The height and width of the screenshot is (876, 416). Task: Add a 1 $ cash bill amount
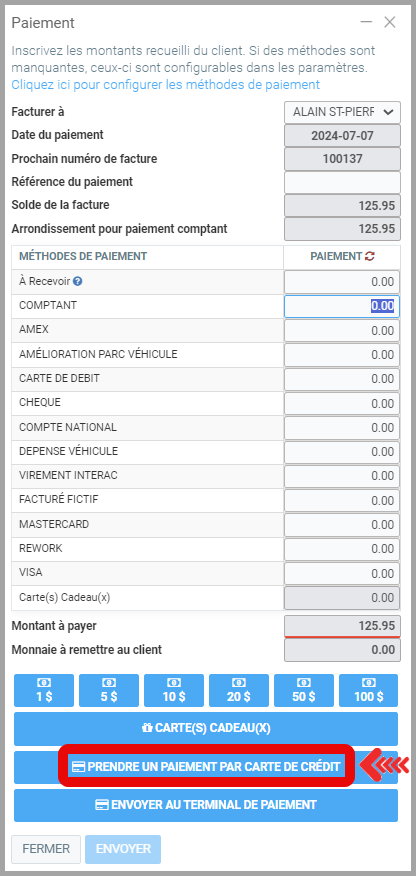click(x=44, y=691)
